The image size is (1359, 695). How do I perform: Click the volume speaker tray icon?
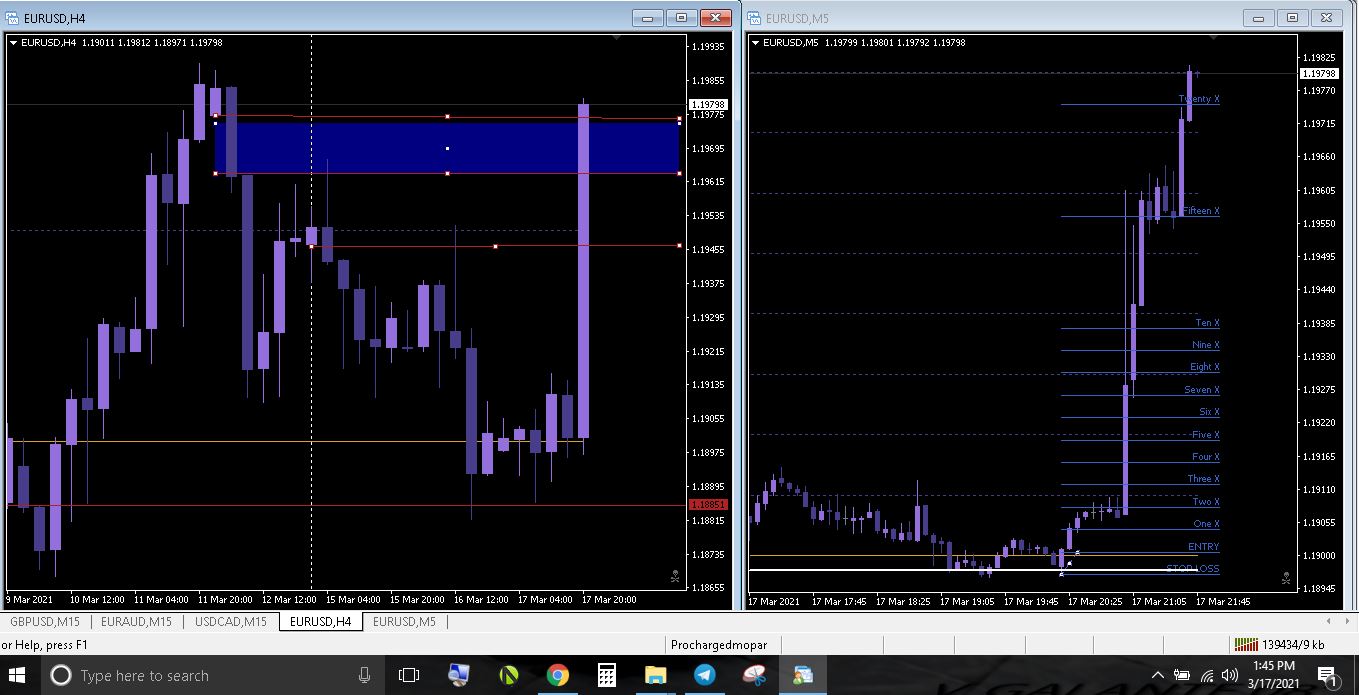click(x=1231, y=676)
